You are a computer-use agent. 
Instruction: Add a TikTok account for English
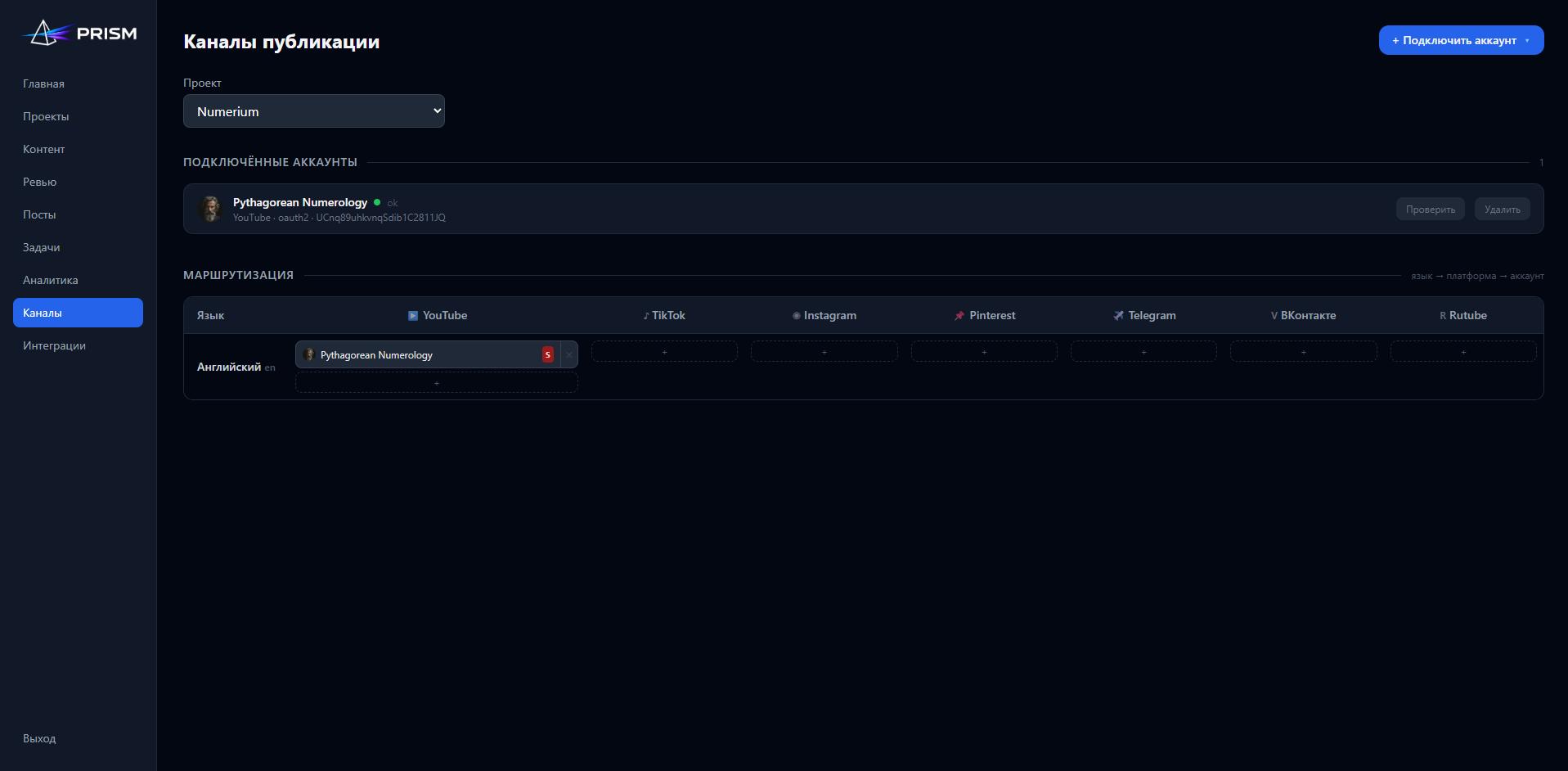click(664, 352)
